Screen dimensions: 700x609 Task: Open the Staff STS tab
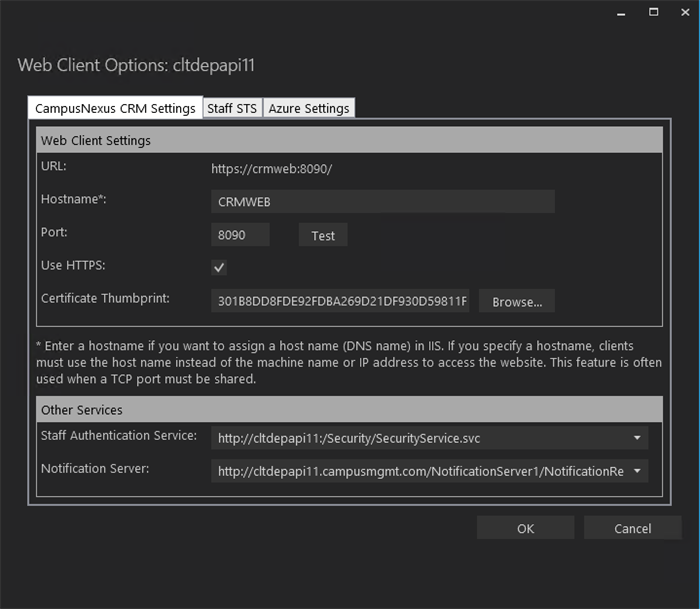(x=232, y=108)
